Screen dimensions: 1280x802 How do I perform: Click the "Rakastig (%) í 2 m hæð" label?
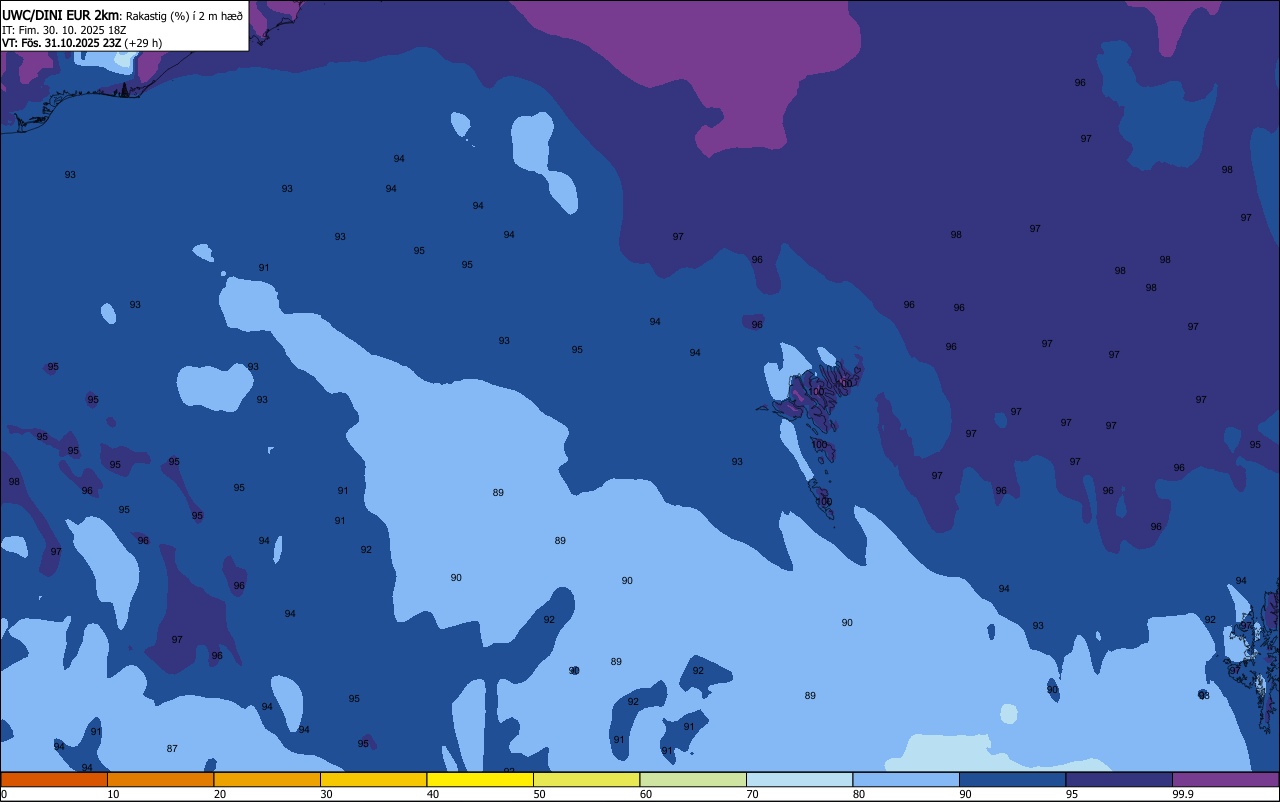pos(184,16)
